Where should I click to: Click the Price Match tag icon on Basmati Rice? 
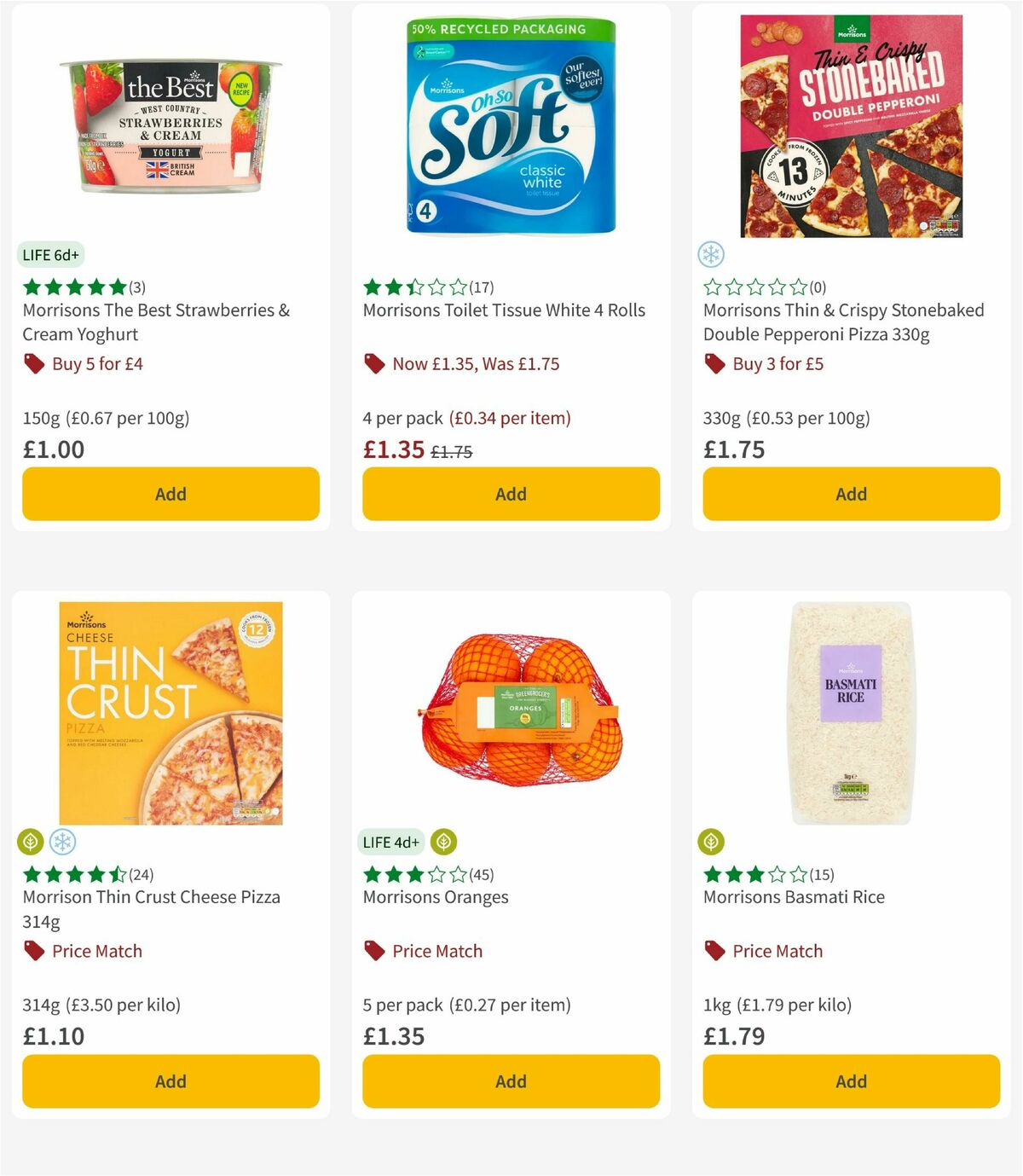coord(714,951)
